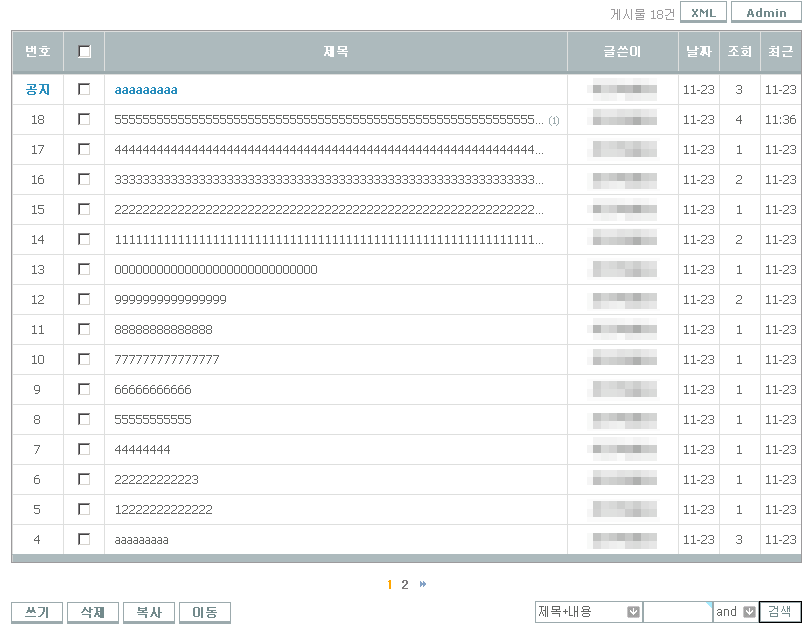Click the next-page double arrow icon
The width and height of the screenshot is (812, 633).
tap(423, 585)
